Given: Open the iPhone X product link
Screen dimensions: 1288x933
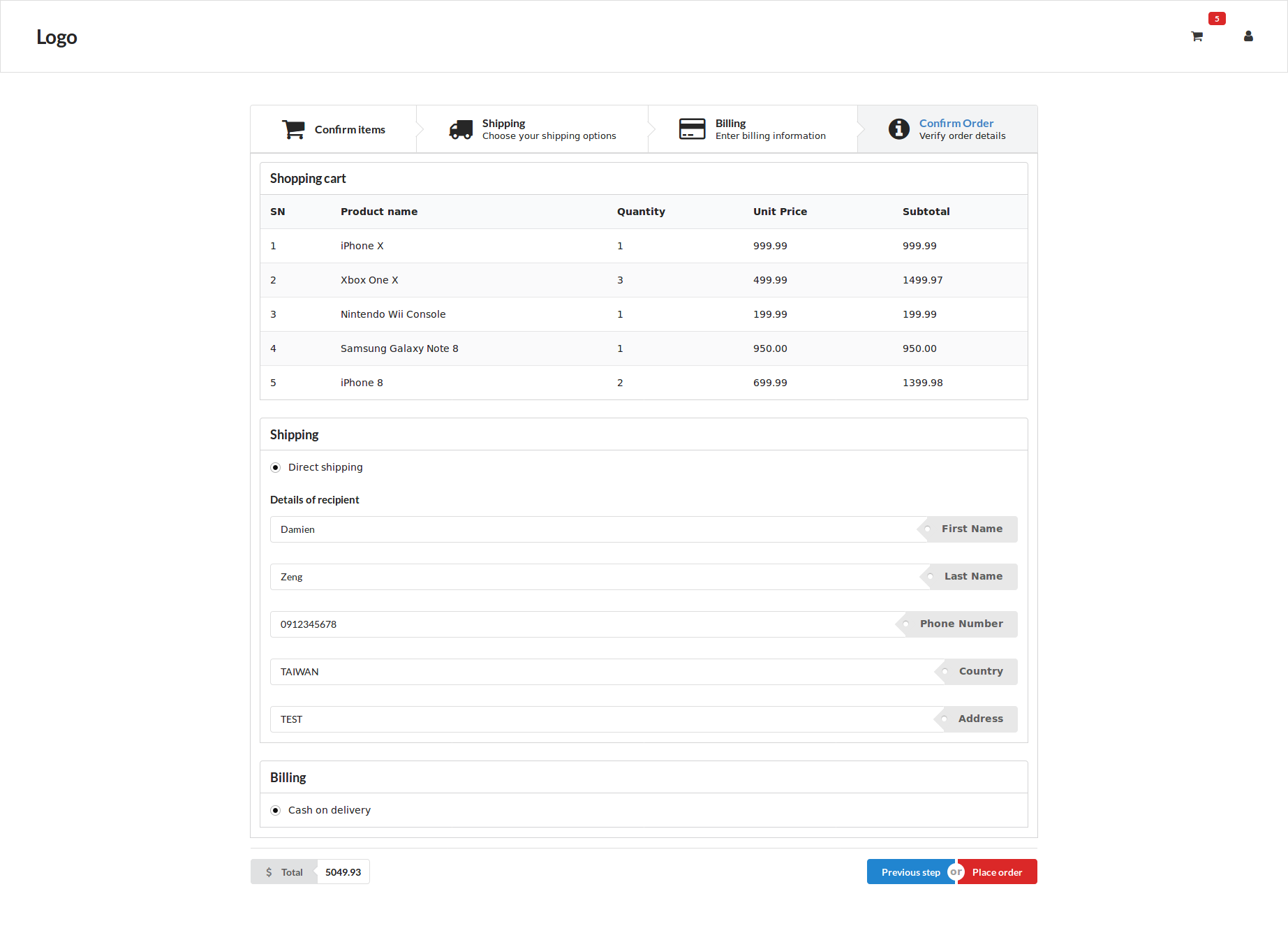Looking at the screenshot, I should 362,245.
